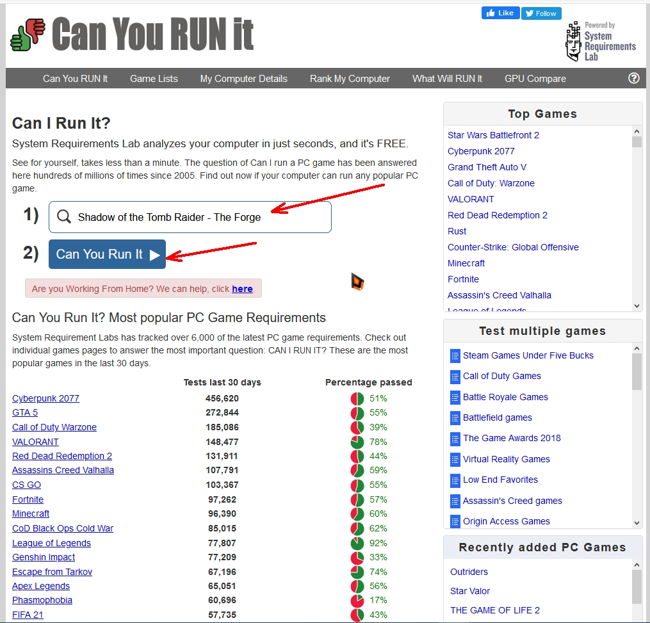Open Star Wars Battlefront 2 in Top Games

[x=493, y=135]
